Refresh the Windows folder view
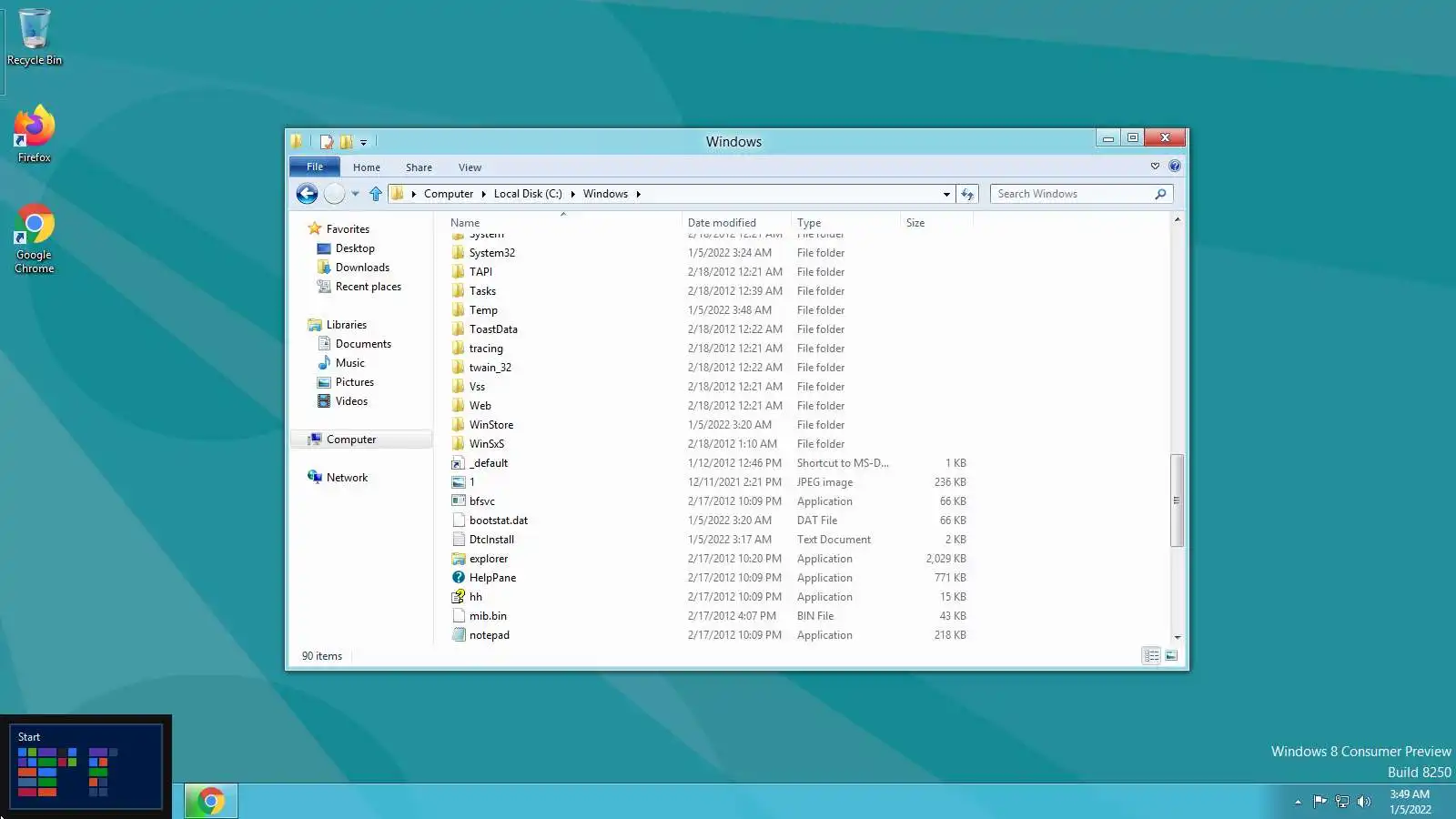 tap(967, 194)
